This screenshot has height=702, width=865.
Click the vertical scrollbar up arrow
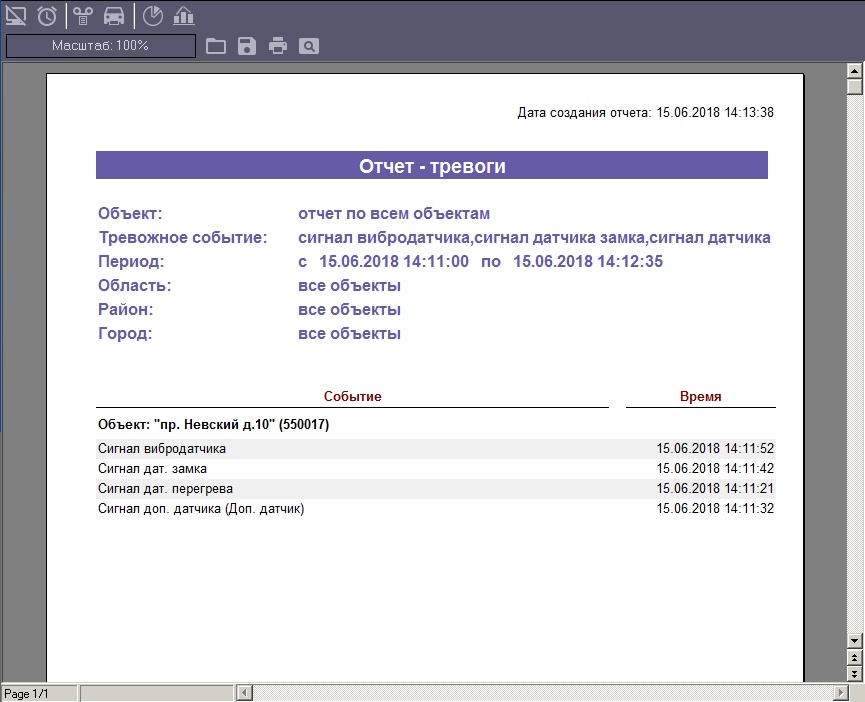click(854, 71)
